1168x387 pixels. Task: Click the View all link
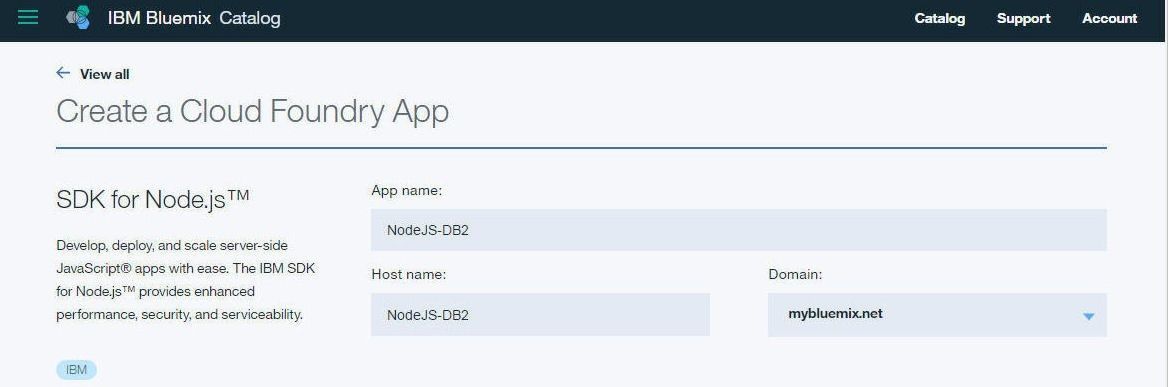tap(104, 74)
